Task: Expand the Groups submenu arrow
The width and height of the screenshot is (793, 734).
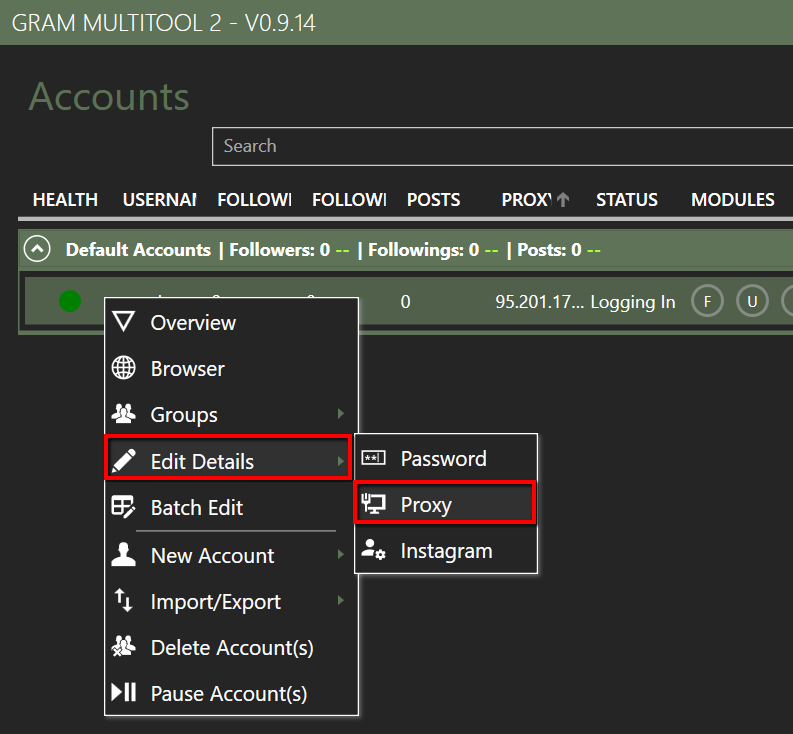Action: coord(341,414)
